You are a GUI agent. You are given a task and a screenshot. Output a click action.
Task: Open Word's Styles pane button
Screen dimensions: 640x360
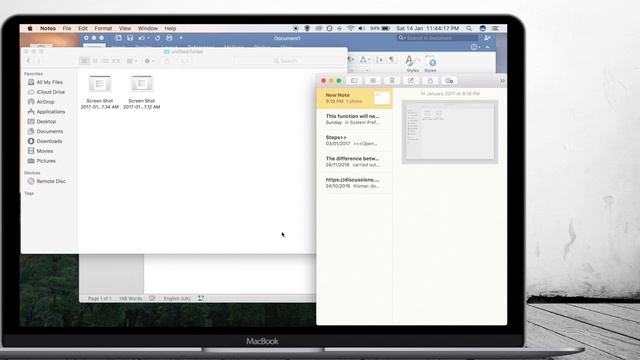pos(431,64)
